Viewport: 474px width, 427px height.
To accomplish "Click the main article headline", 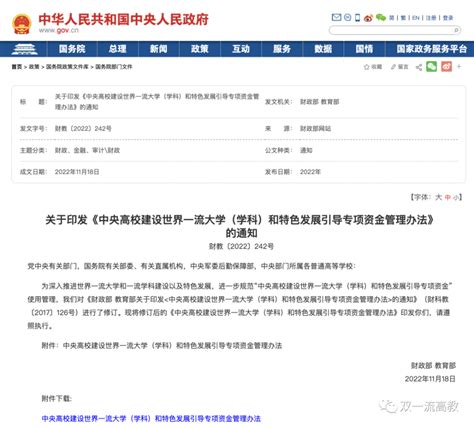I will pyautogui.click(x=240, y=226).
